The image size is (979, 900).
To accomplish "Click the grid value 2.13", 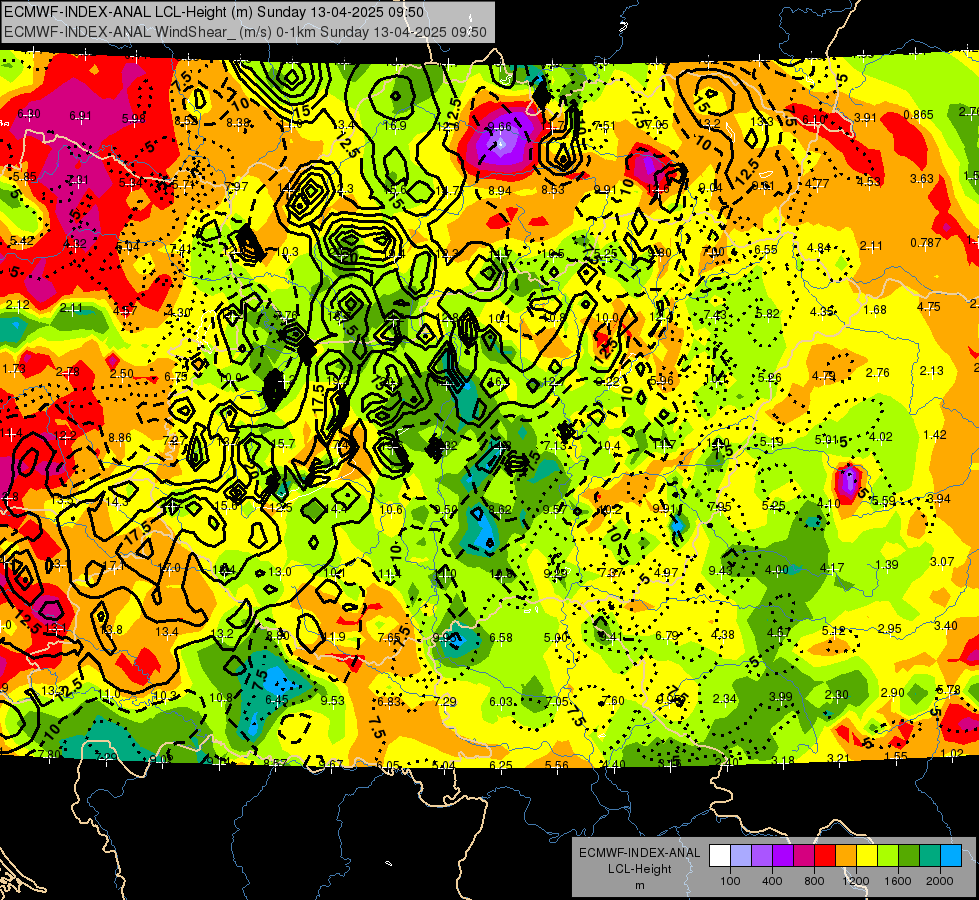I will (932, 371).
